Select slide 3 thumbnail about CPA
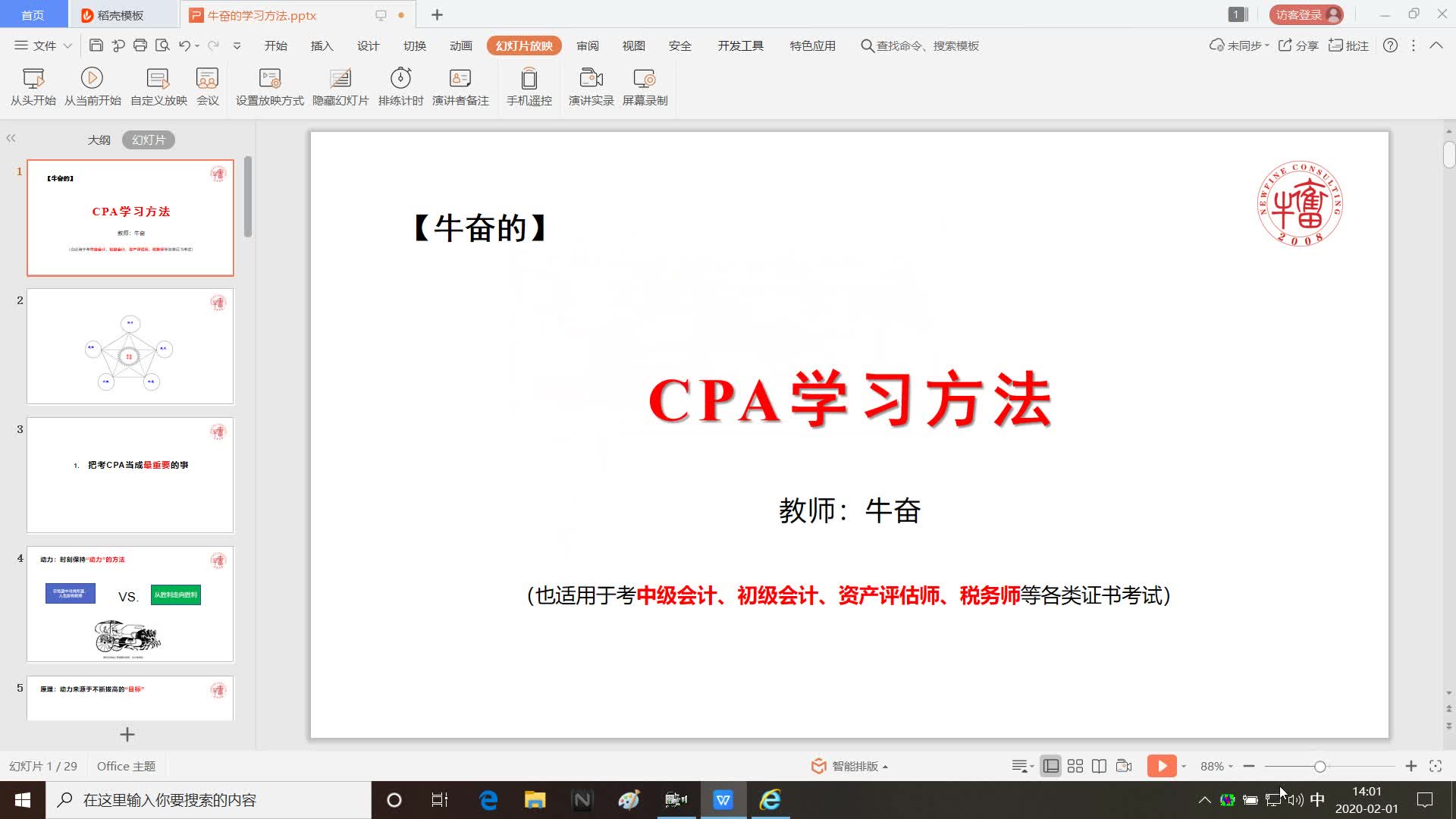 coord(130,475)
